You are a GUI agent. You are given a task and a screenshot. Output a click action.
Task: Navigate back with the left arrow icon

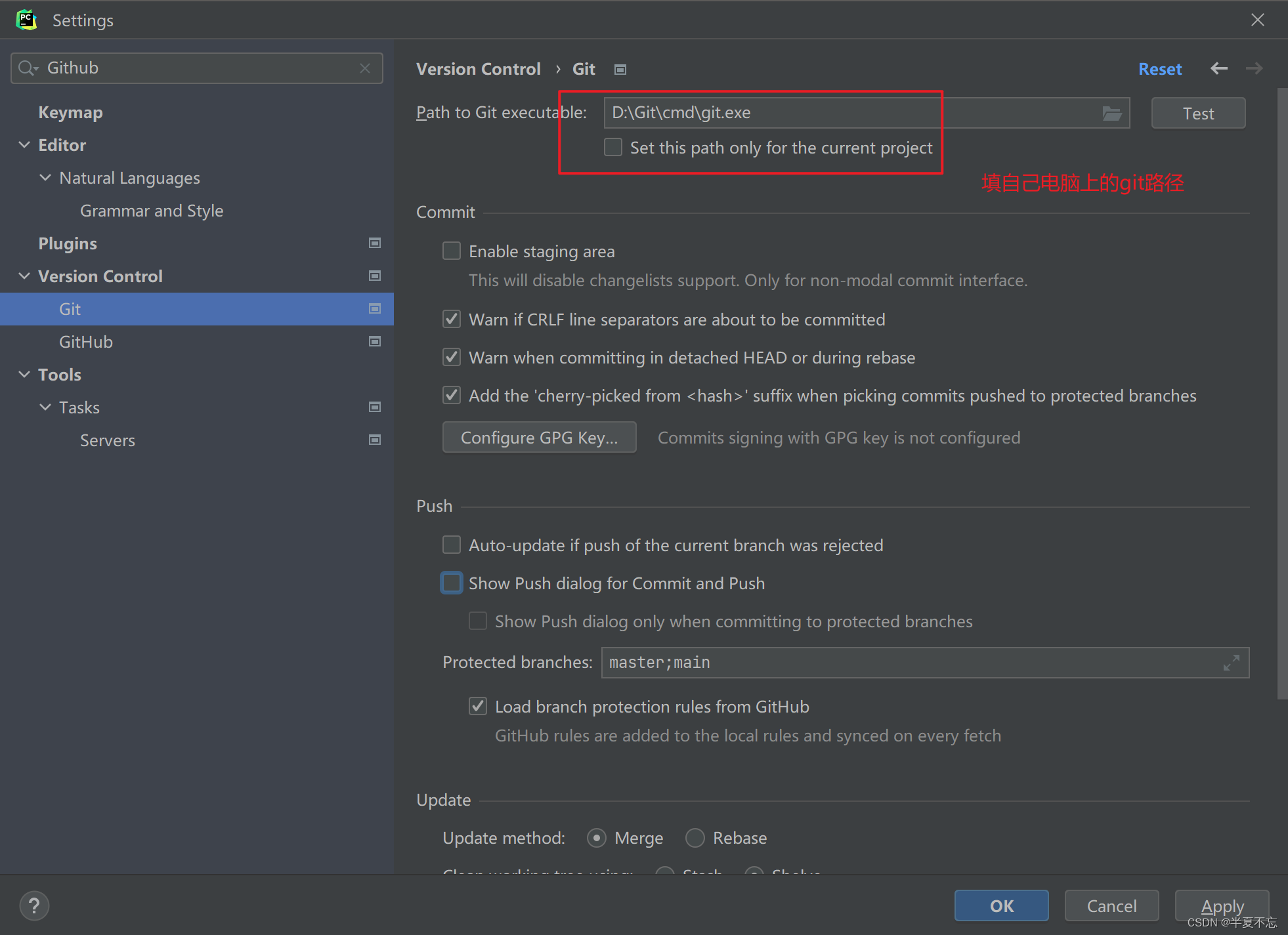[1219, 68]
